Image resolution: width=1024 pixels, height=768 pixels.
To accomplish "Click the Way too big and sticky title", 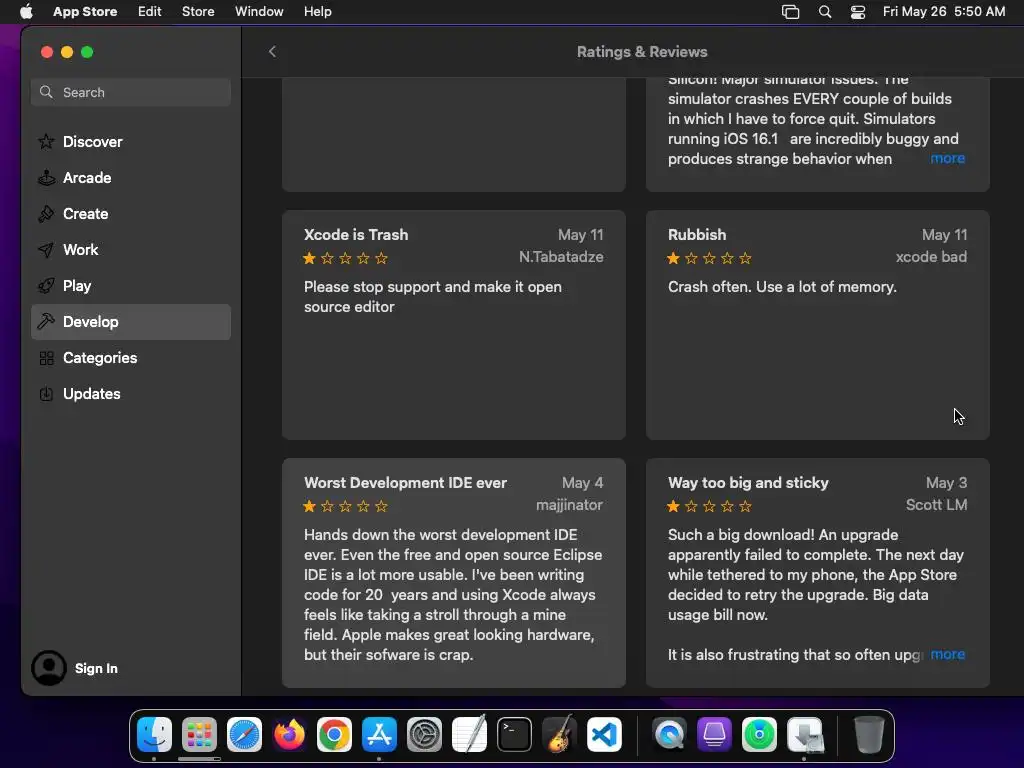I will (748, 483).
